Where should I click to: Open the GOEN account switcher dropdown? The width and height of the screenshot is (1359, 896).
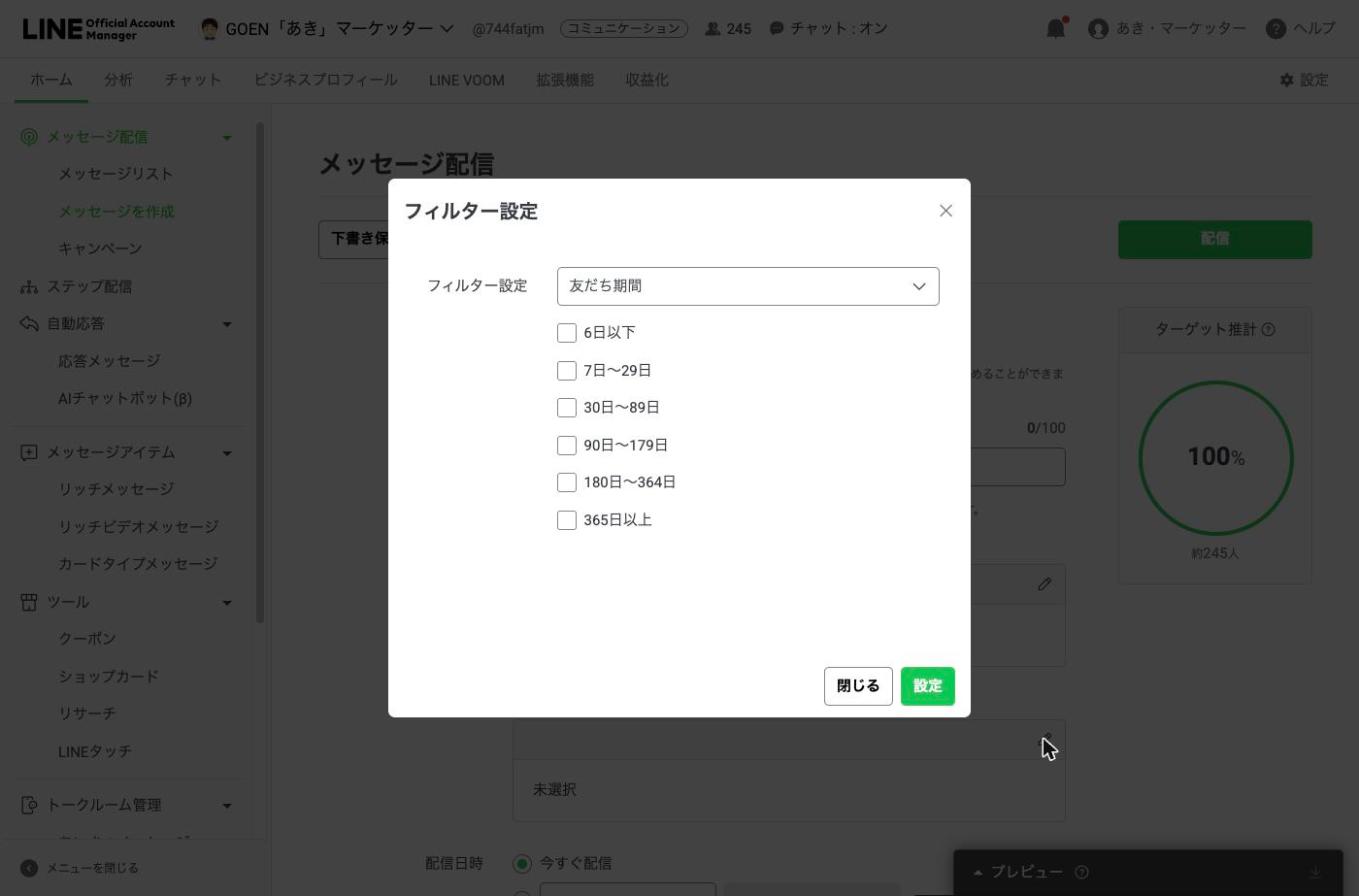click(327, 28)
